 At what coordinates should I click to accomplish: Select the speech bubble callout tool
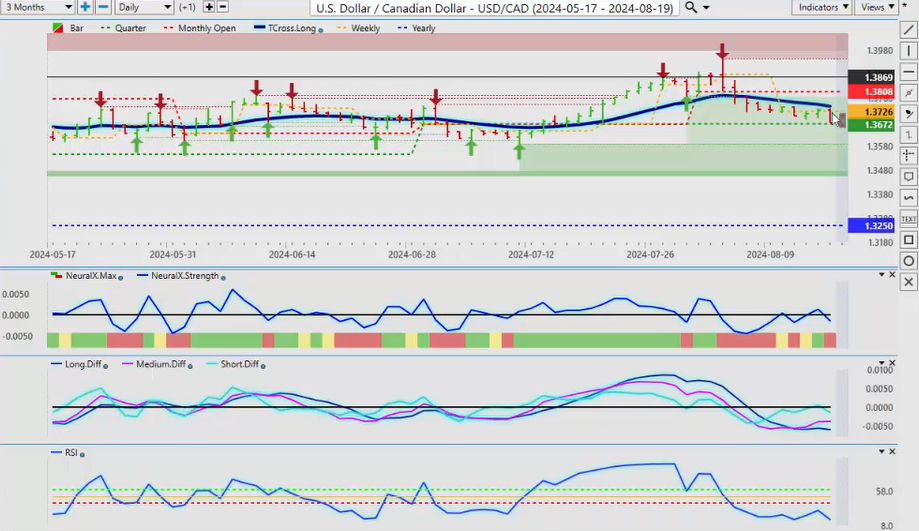click(908, 177)
